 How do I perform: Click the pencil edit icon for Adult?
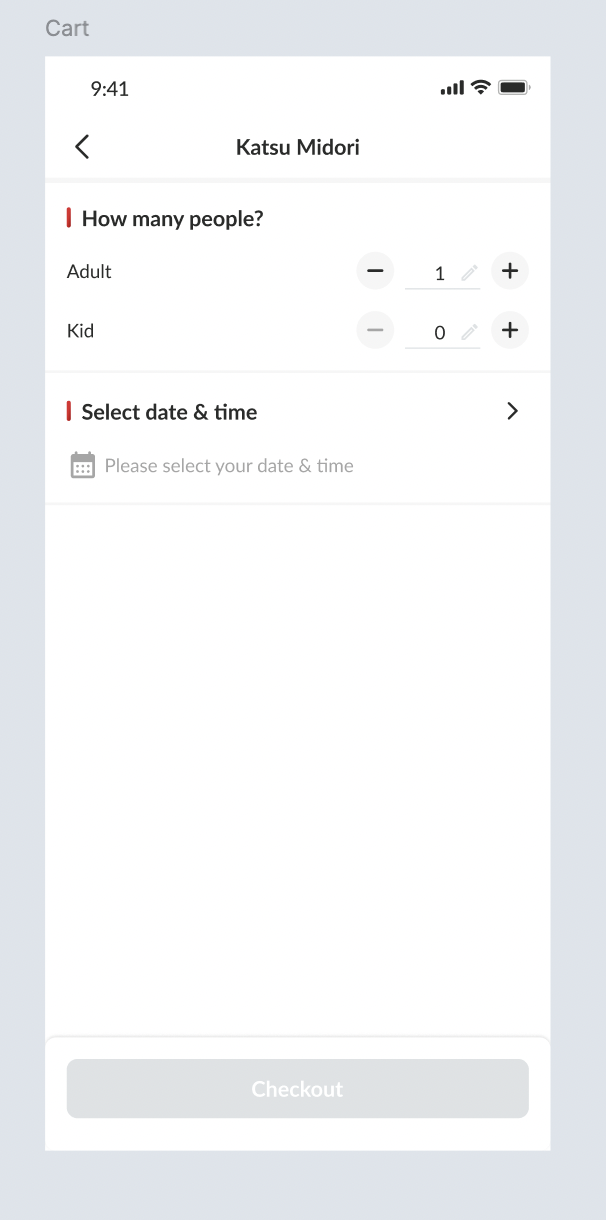(469, 273)
